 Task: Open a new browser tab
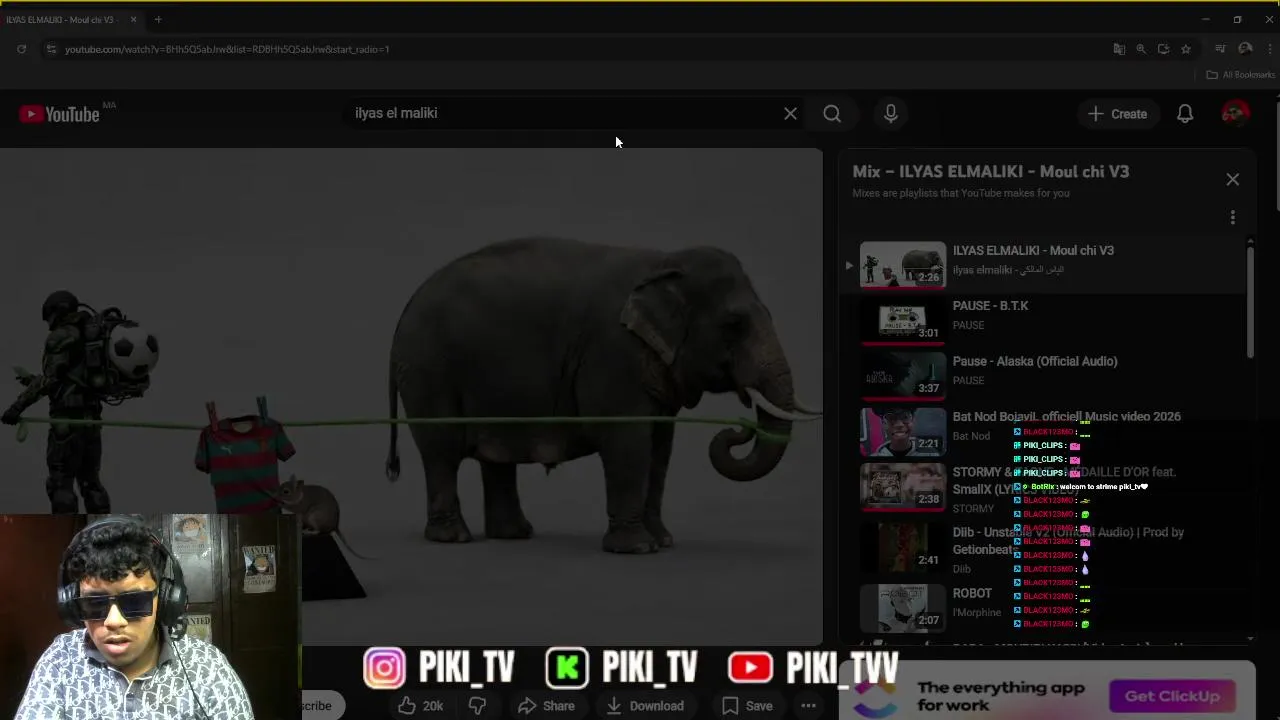(158, 19)
